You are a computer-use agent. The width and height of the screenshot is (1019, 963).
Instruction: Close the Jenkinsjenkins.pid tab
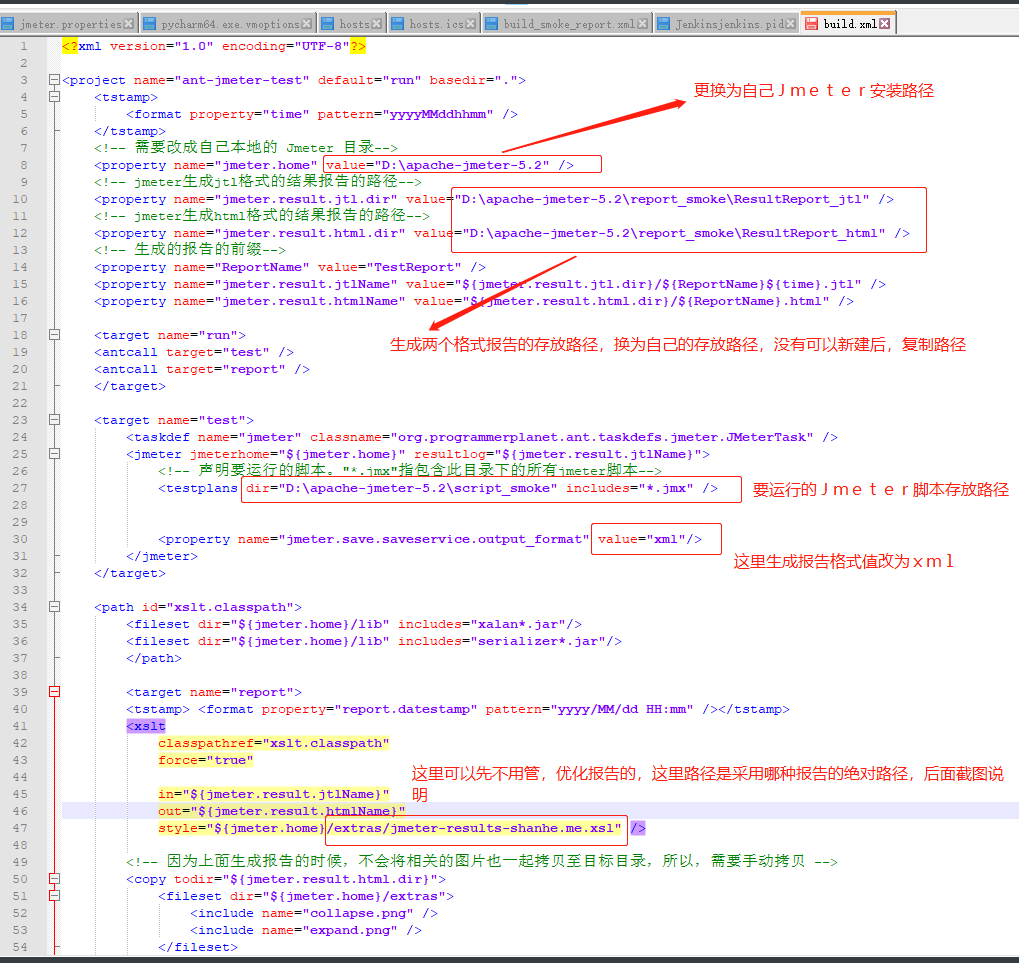(791, 24)
